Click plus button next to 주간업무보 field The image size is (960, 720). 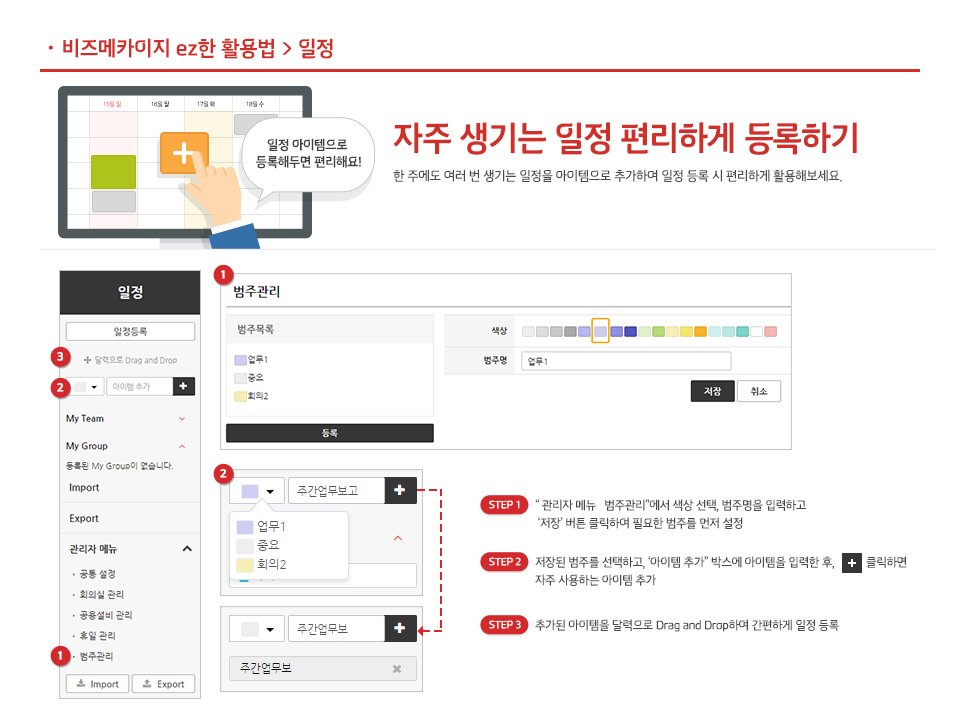(400, 628)
